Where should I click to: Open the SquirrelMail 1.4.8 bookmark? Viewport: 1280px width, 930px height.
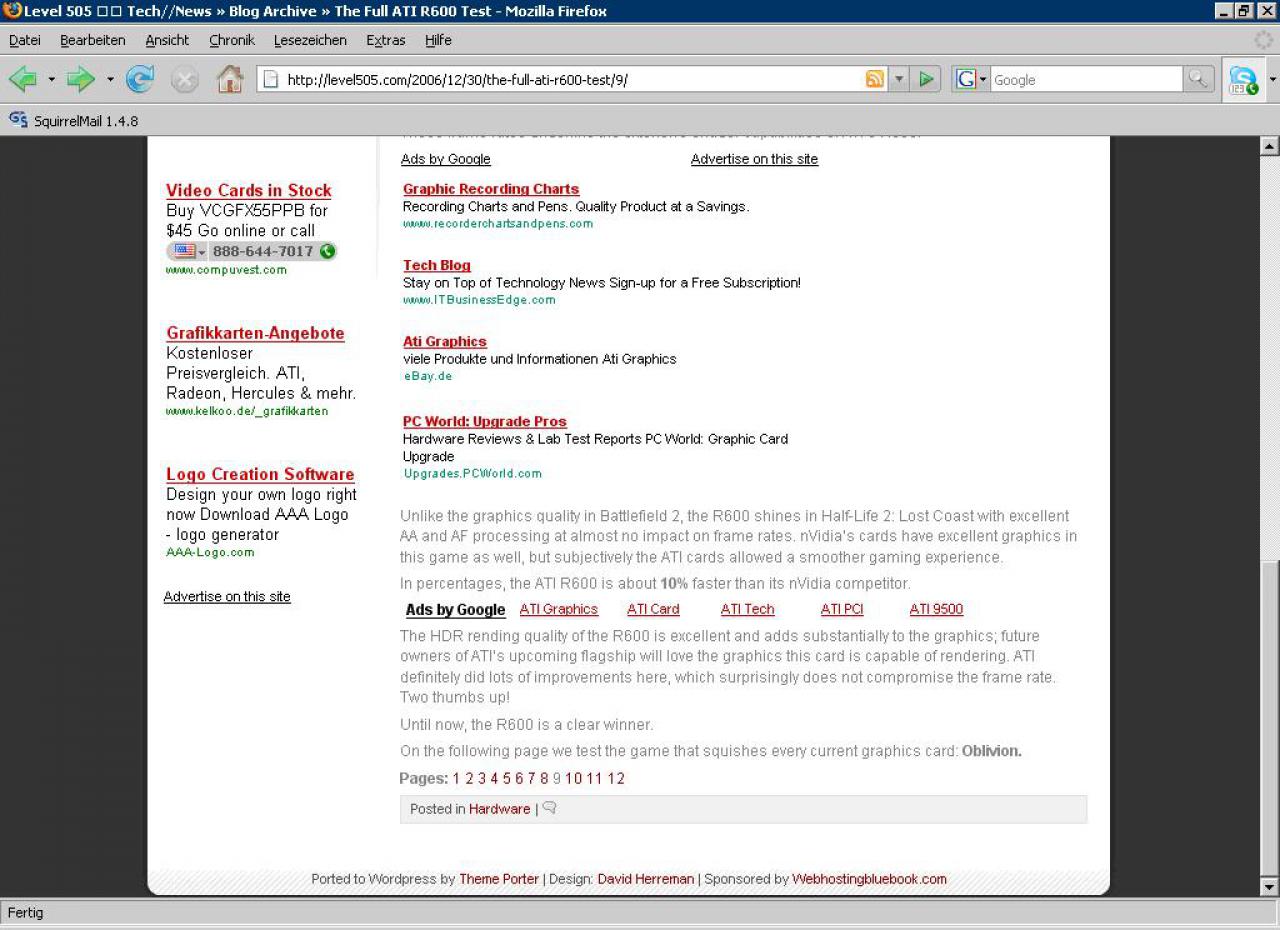pos(74,121)
